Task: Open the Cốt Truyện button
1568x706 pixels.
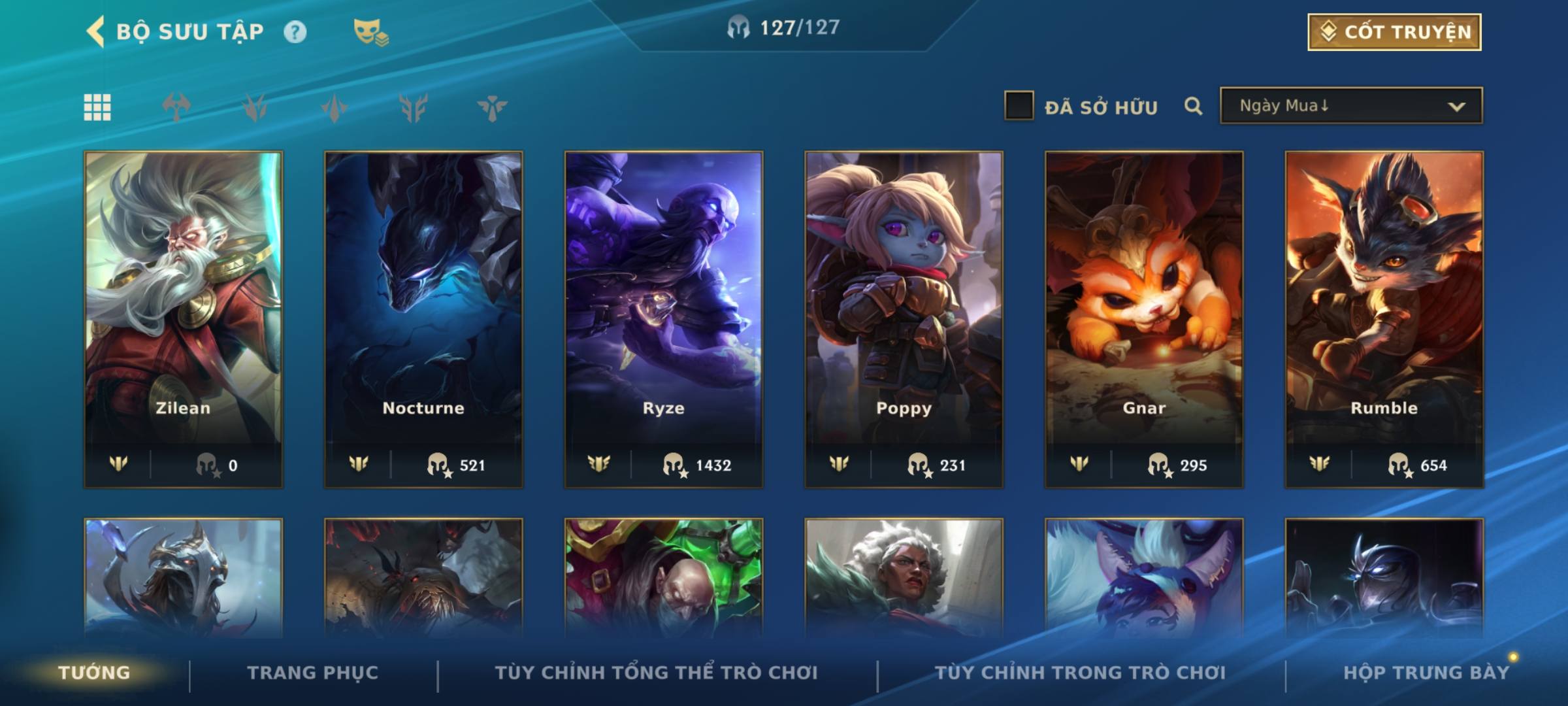Action: tap(1394, 32)
